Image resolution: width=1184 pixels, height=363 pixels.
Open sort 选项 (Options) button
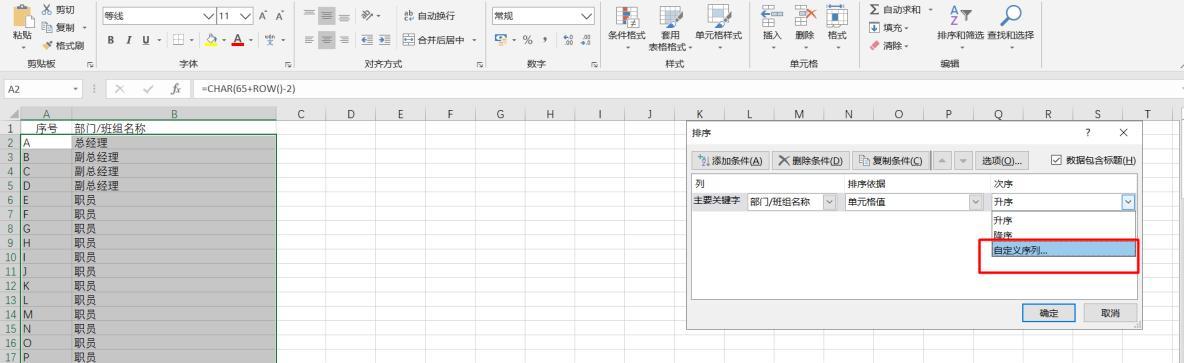coord(1001,160)
